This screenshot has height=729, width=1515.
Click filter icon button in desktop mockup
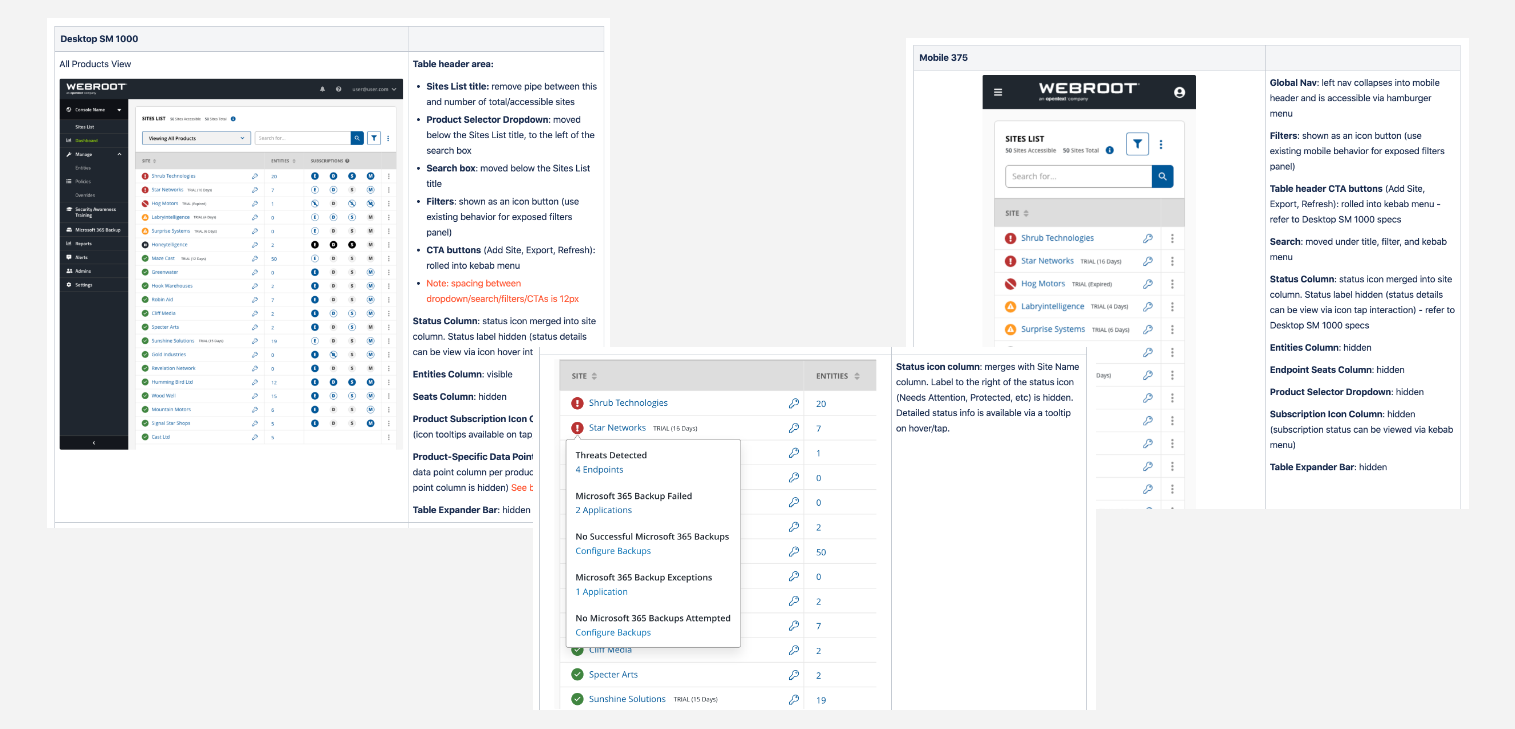point(374,138)
